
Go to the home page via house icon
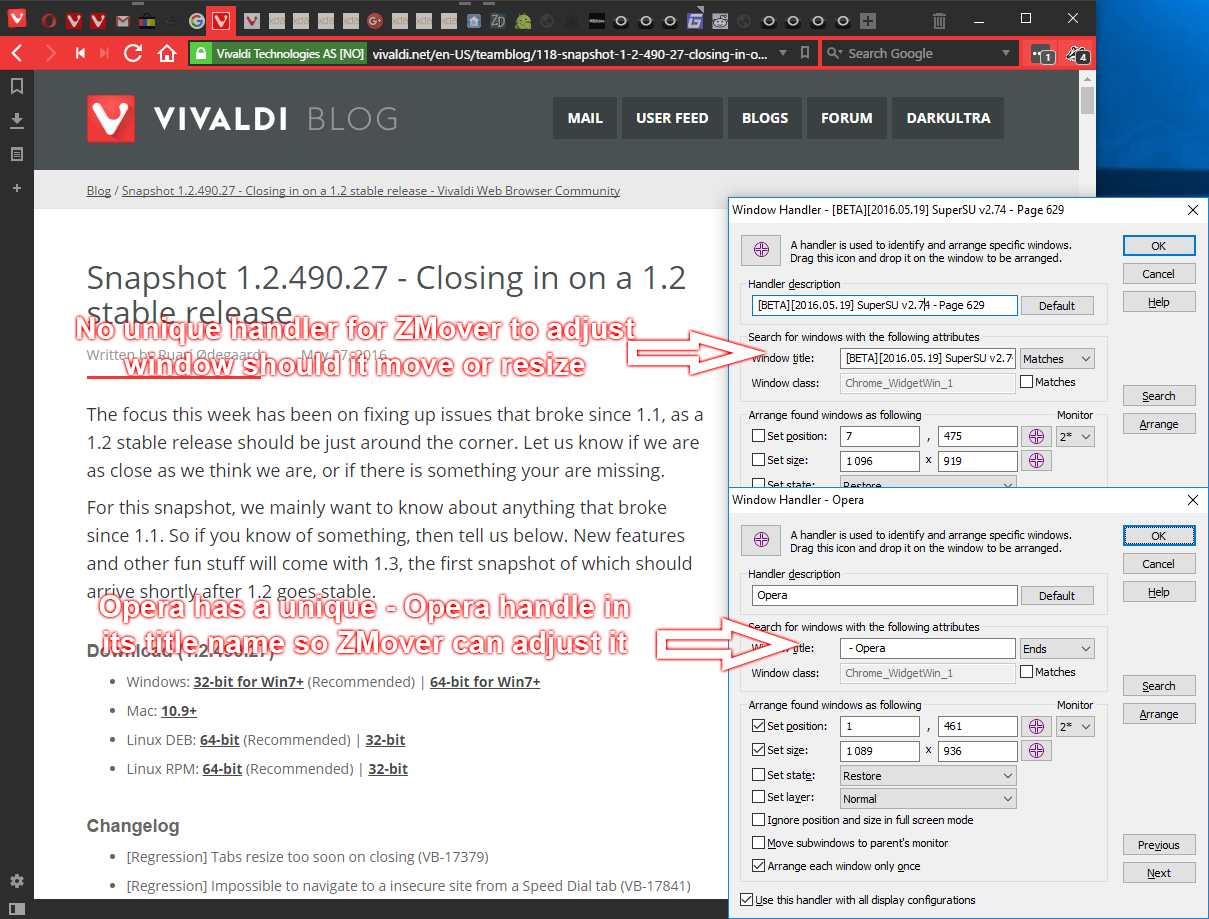(167, 53)
